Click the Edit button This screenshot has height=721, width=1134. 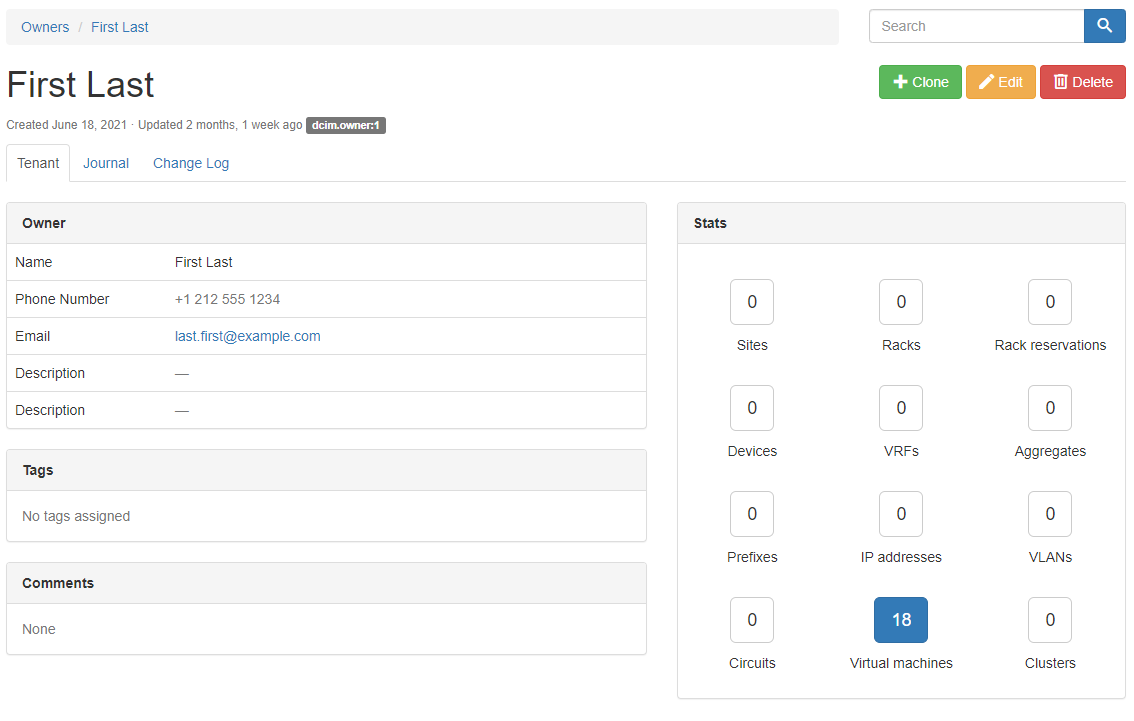click(1001, 82)
